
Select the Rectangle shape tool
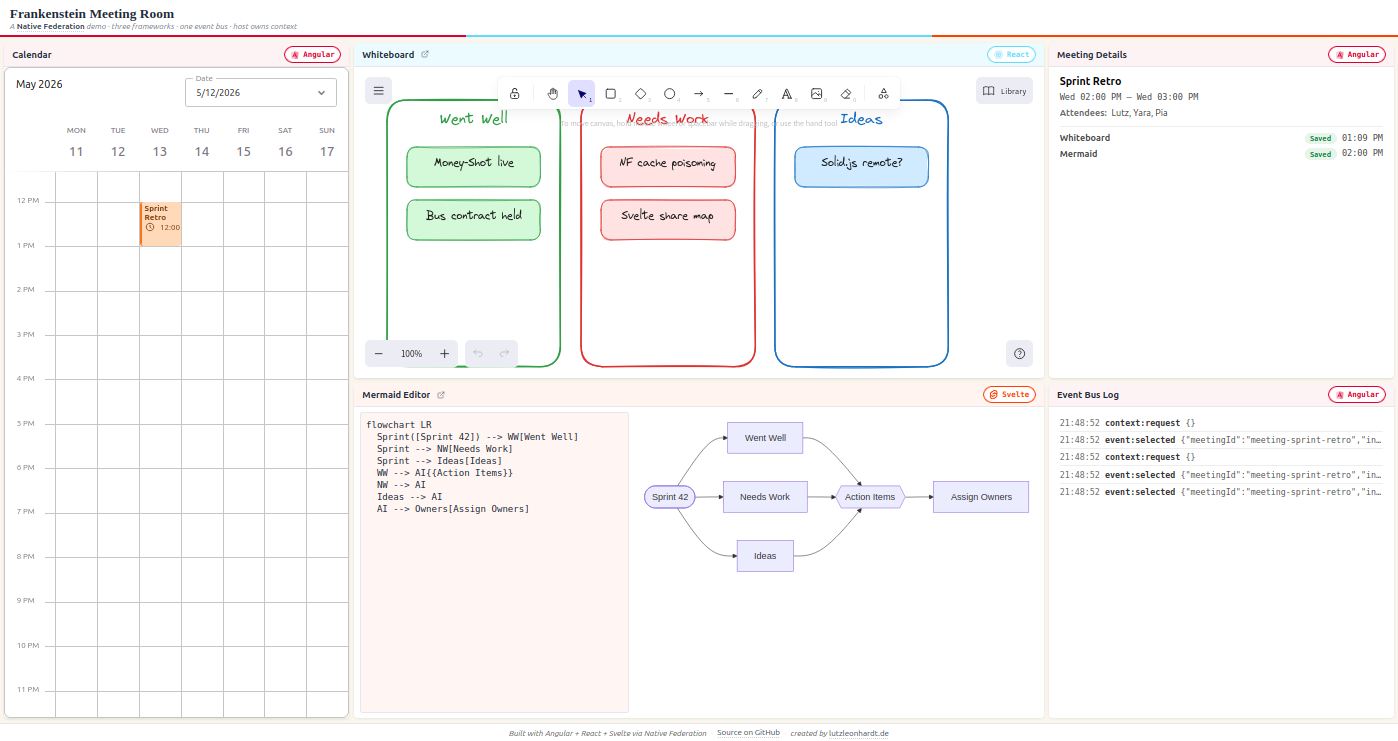[x=611, y=94]
